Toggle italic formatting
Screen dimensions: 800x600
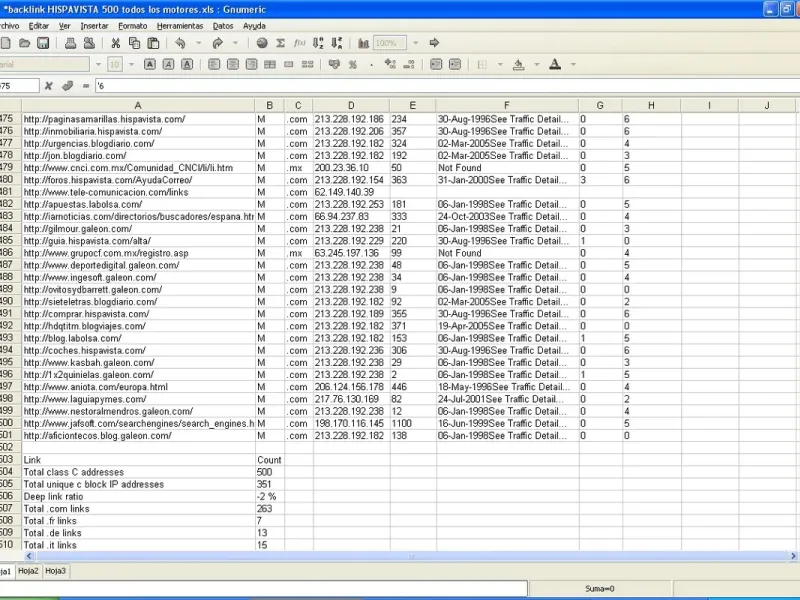[168, 64]
